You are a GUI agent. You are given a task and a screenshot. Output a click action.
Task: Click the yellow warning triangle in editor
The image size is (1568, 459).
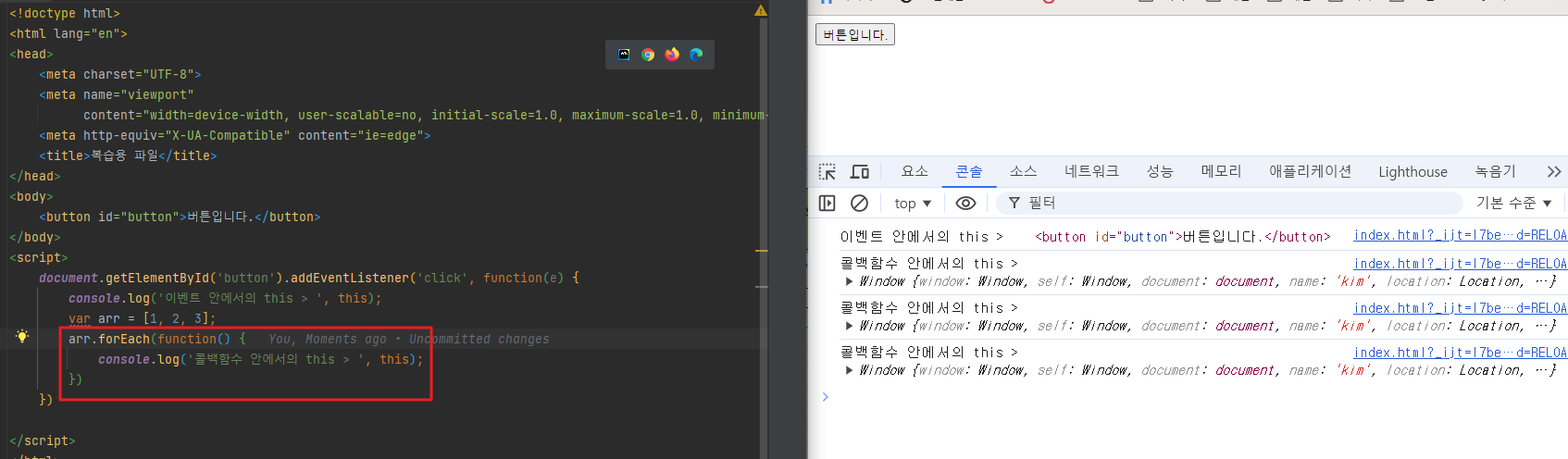760,11
